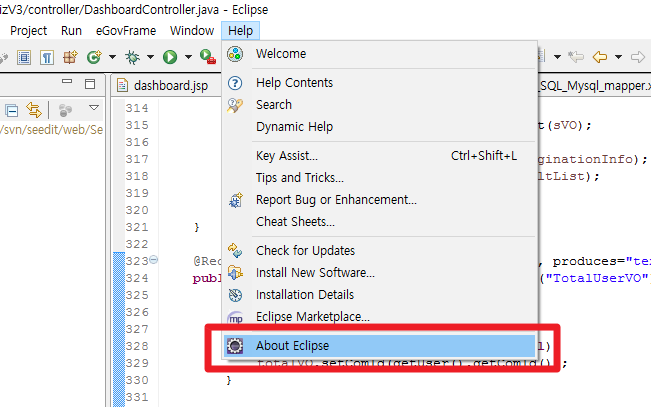Click the Install New Software icon
The width and height of the screenshot is (651, 407).
235,273
